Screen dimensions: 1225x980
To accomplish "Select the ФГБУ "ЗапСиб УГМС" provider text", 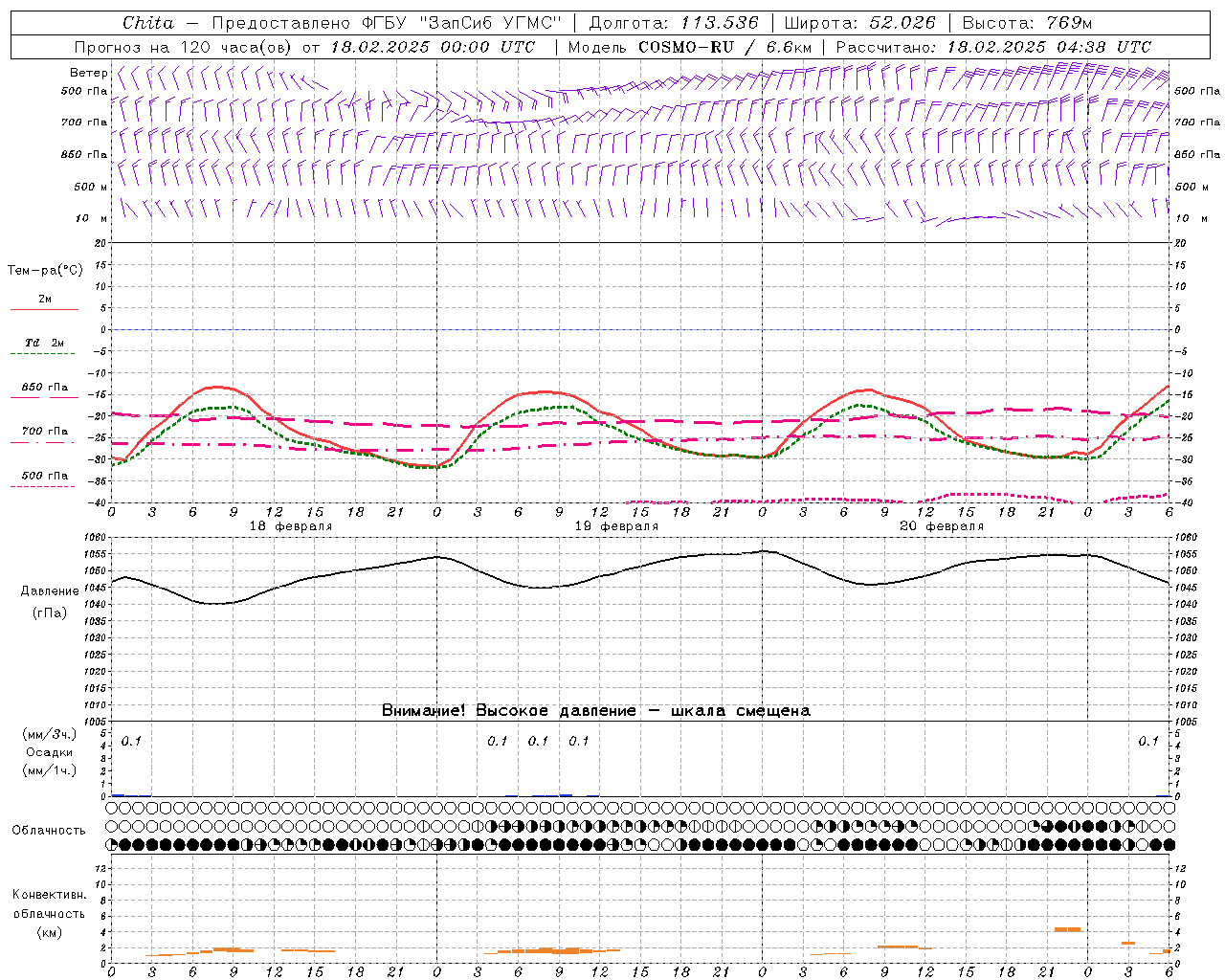I will 461,23.
